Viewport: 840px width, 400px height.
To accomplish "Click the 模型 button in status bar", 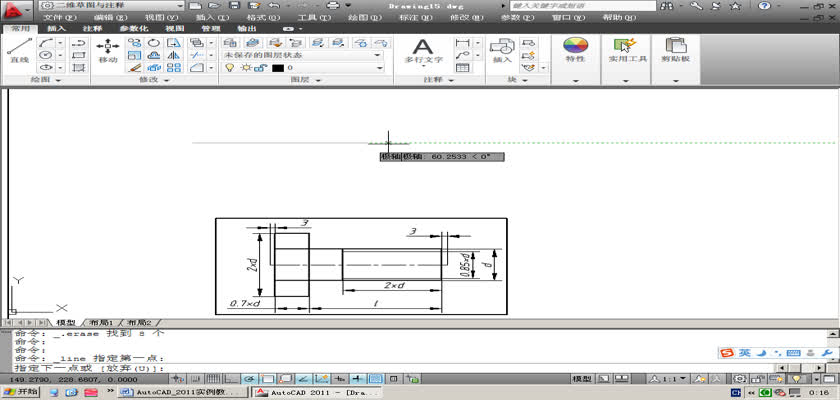I will (582, 379).
